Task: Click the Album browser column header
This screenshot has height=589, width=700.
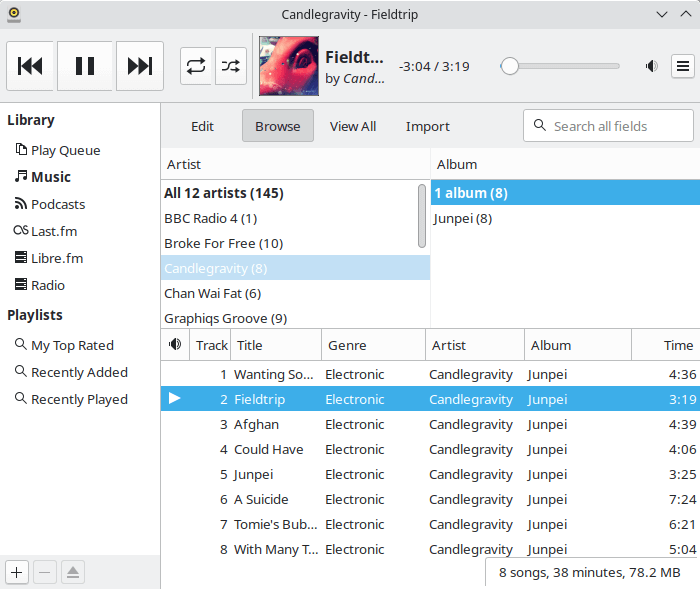Action: click(x=565, y=164)
